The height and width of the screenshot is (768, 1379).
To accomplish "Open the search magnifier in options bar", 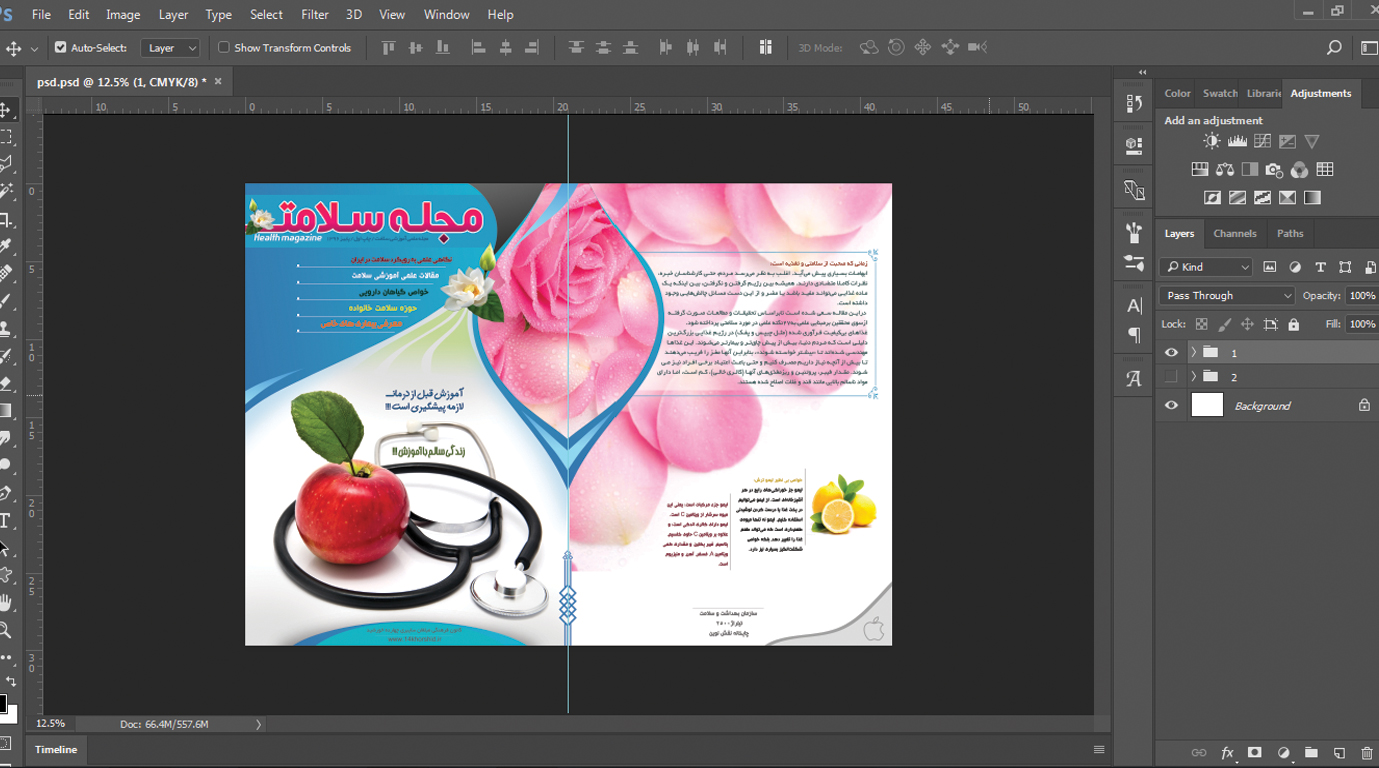I will click(x=1333, y=48).
